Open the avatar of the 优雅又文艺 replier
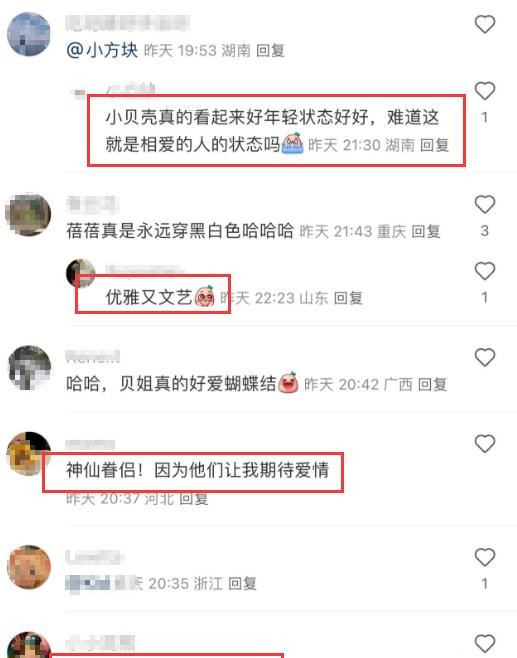This screenshot has width=517, height=658. click(81, 274)
